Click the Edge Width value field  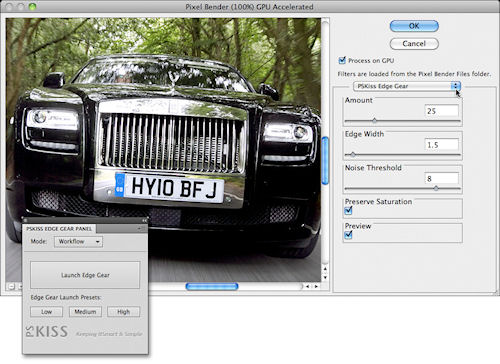coord(442,145)
